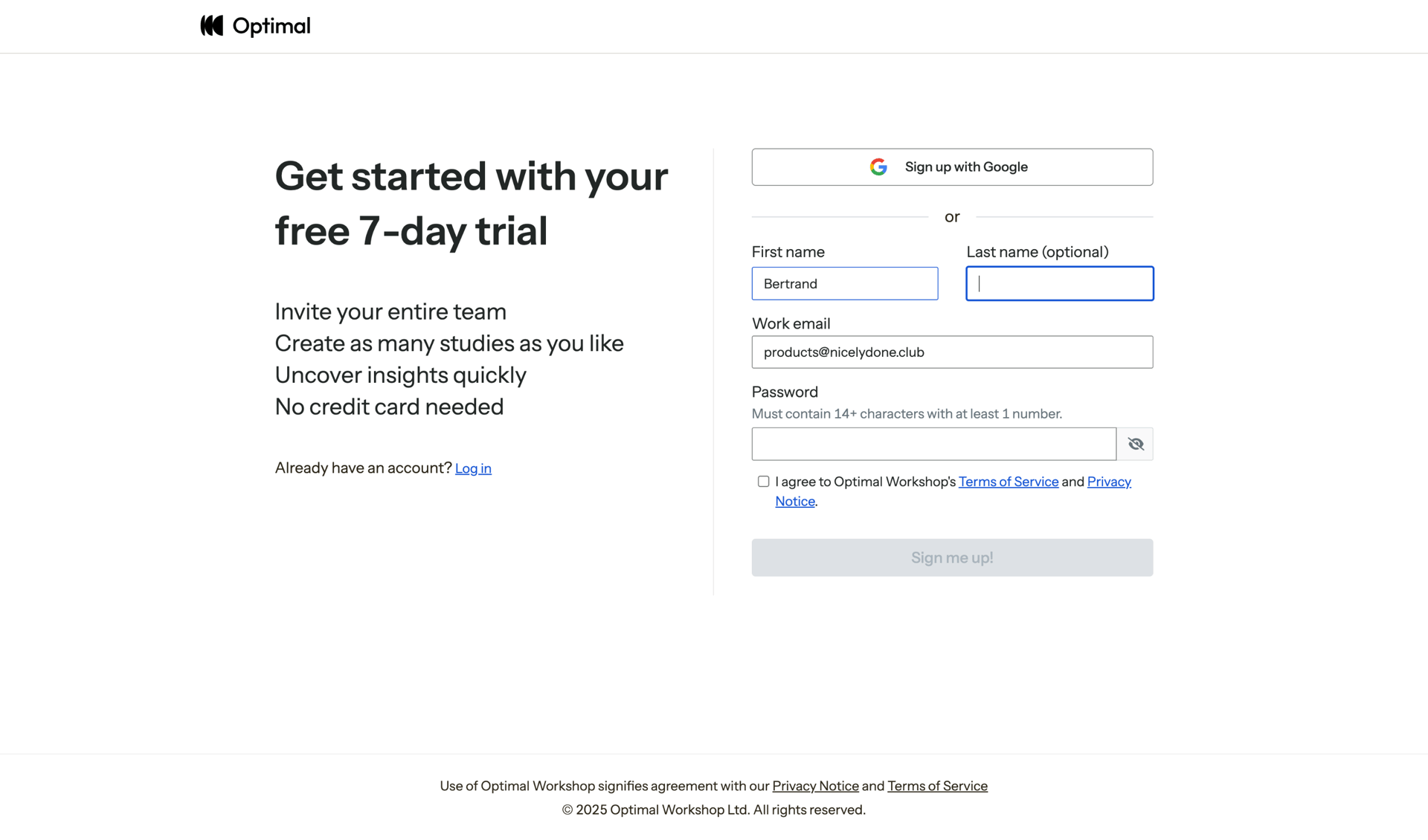Click the Optimal wordmark text in header
This screenshot has width=1428, height=840.
pos(271,27)
